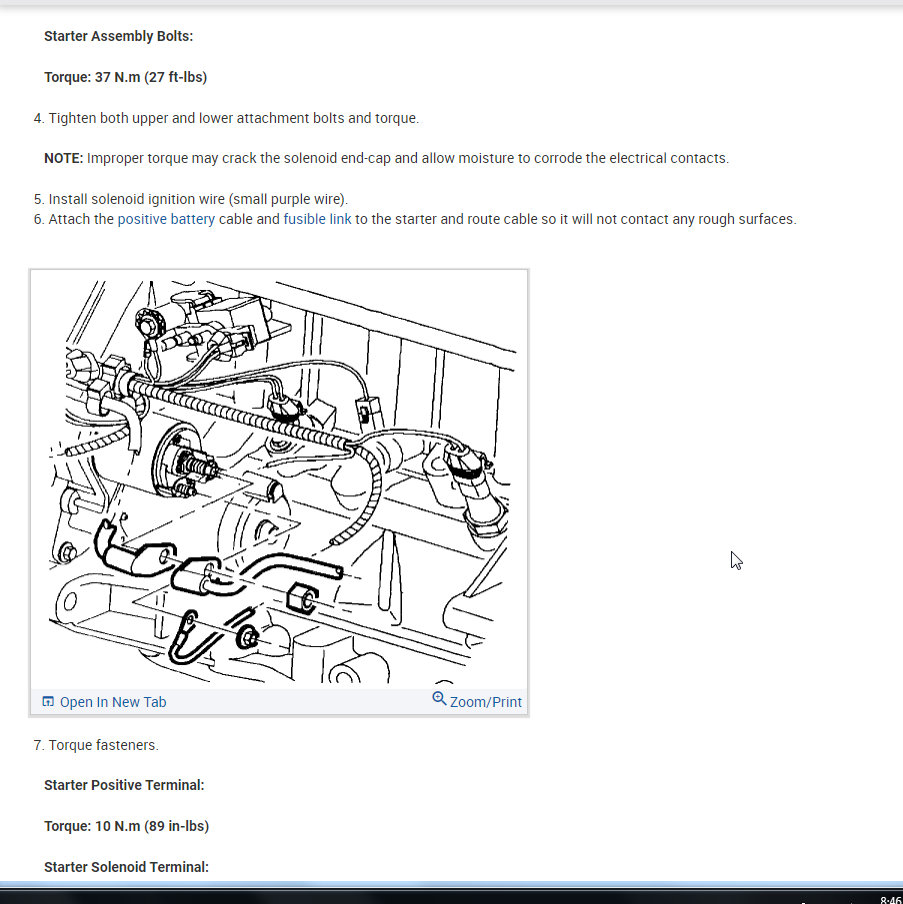Click the starter wiring diagram image
The height and width of the screenshot is (904, 903).
coord(279,480)
